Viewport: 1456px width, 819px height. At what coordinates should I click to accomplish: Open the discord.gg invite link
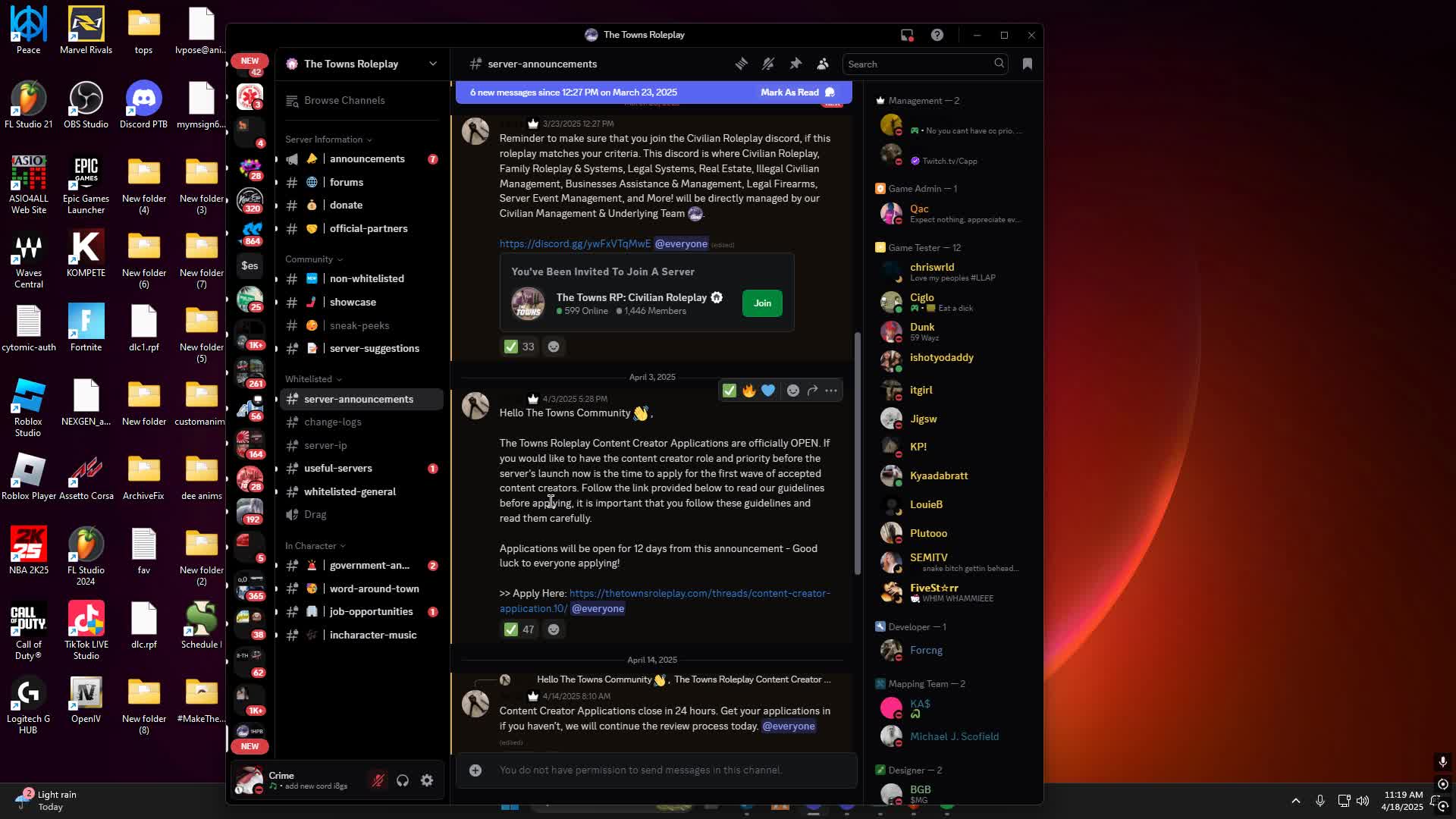(575, 244)
